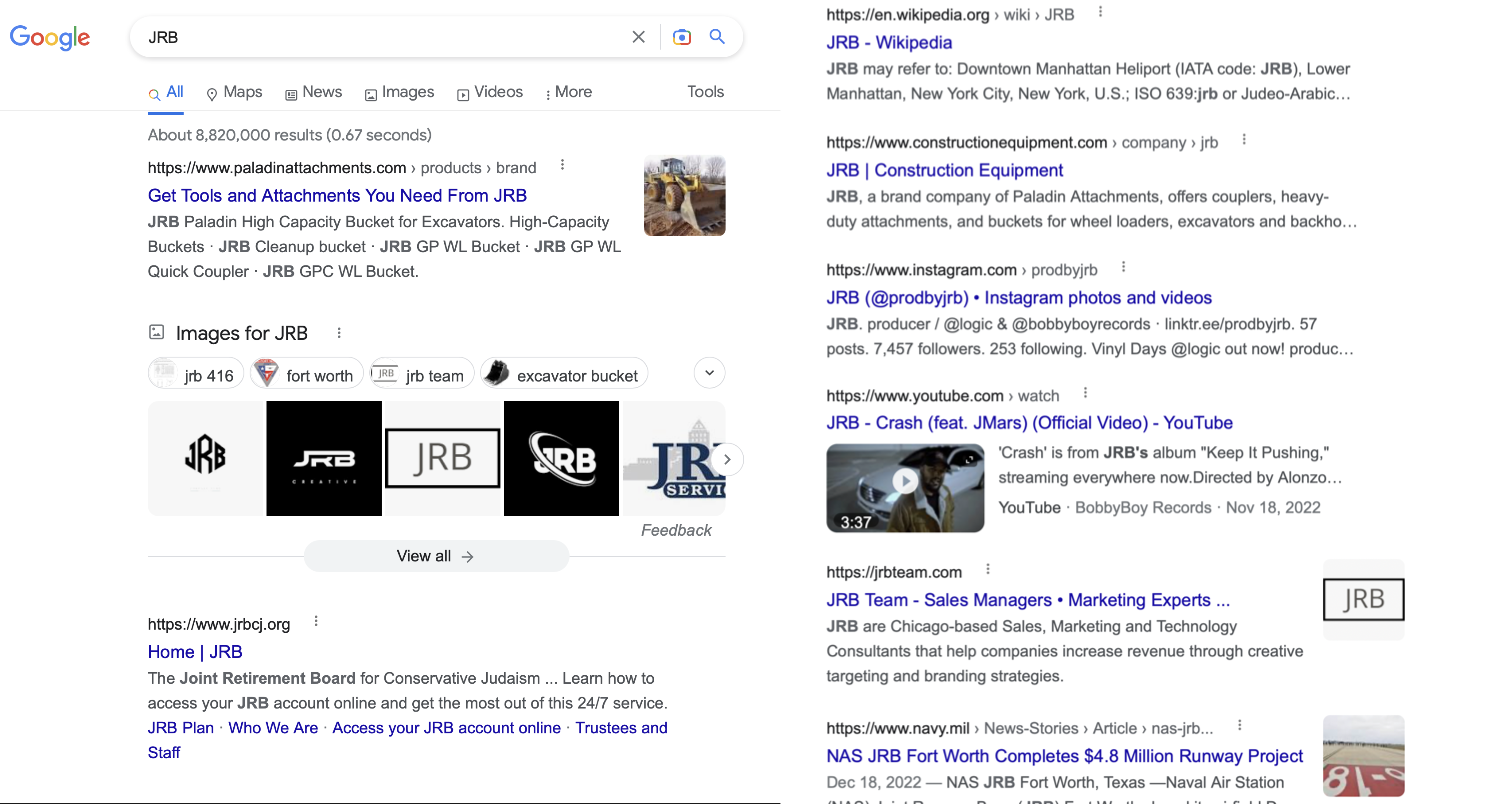Image resolution: width=1490 pixels, height=804 pixels.
Task: Click the Google logo
Action: [50, 38]
